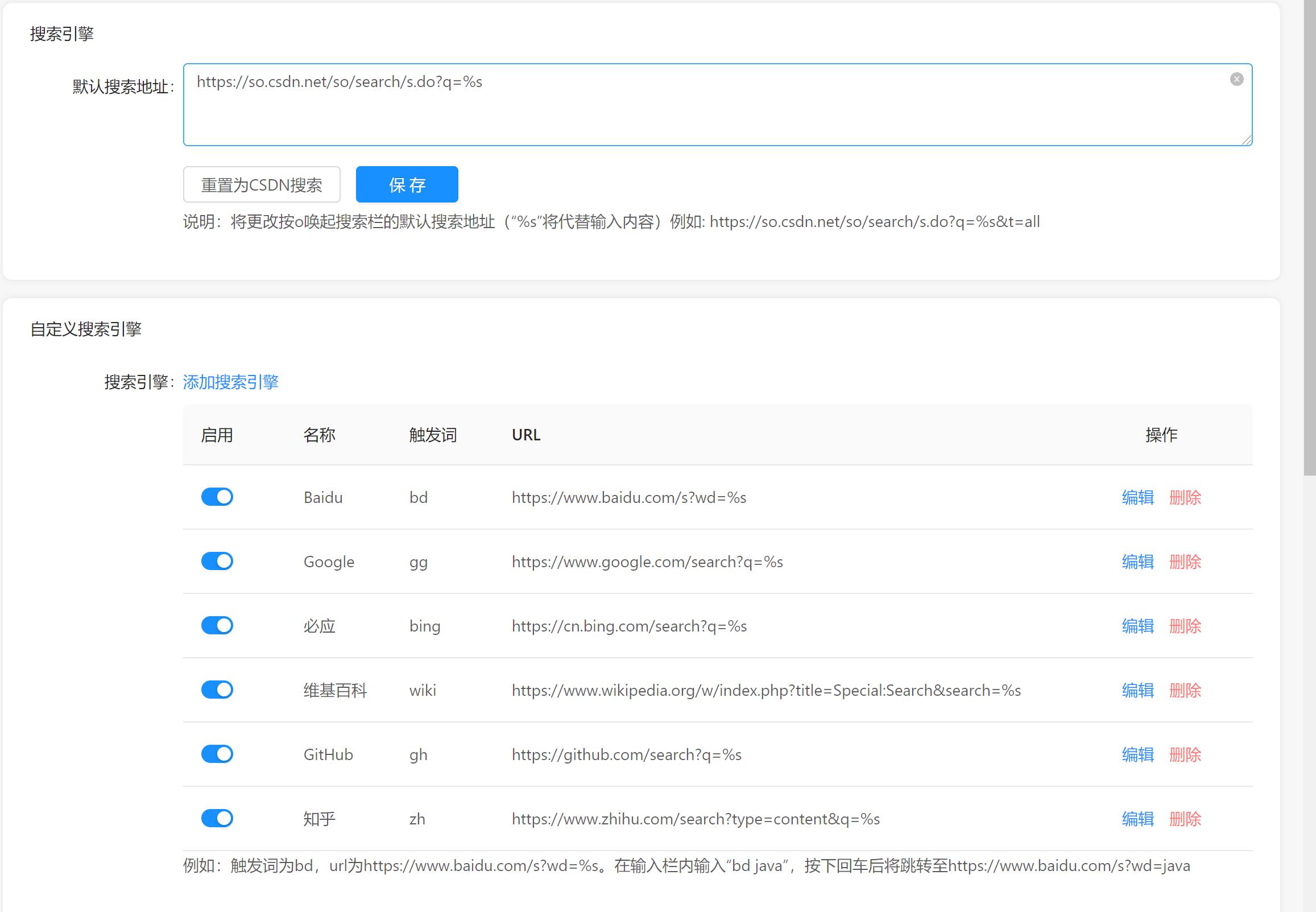This screenshot has width=1316, height=912.
Task: Turn off the 维基百科 switch
Action: coord(217,690)
